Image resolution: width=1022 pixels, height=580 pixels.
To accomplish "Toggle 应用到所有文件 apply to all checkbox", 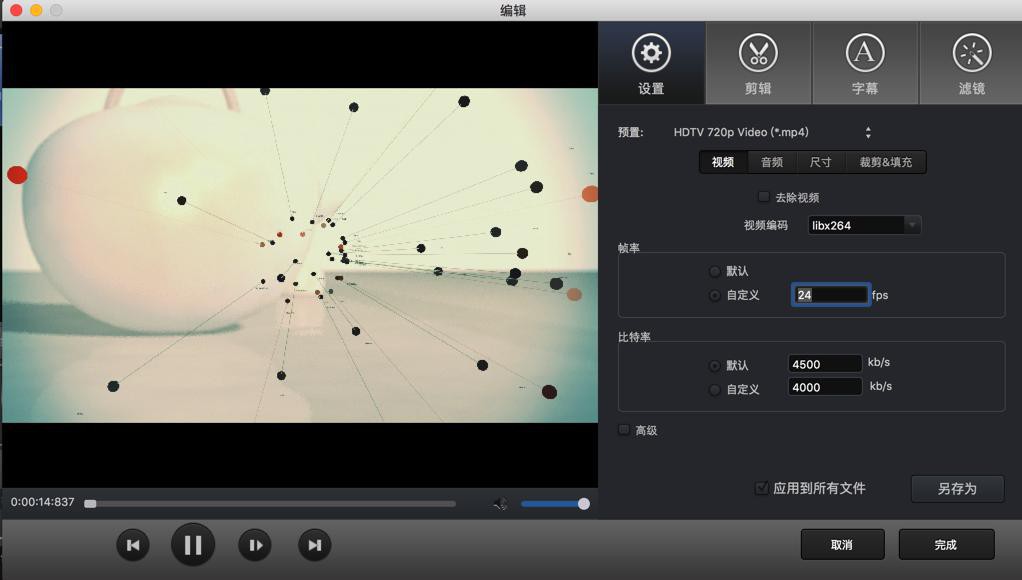I will click(761, 488).
